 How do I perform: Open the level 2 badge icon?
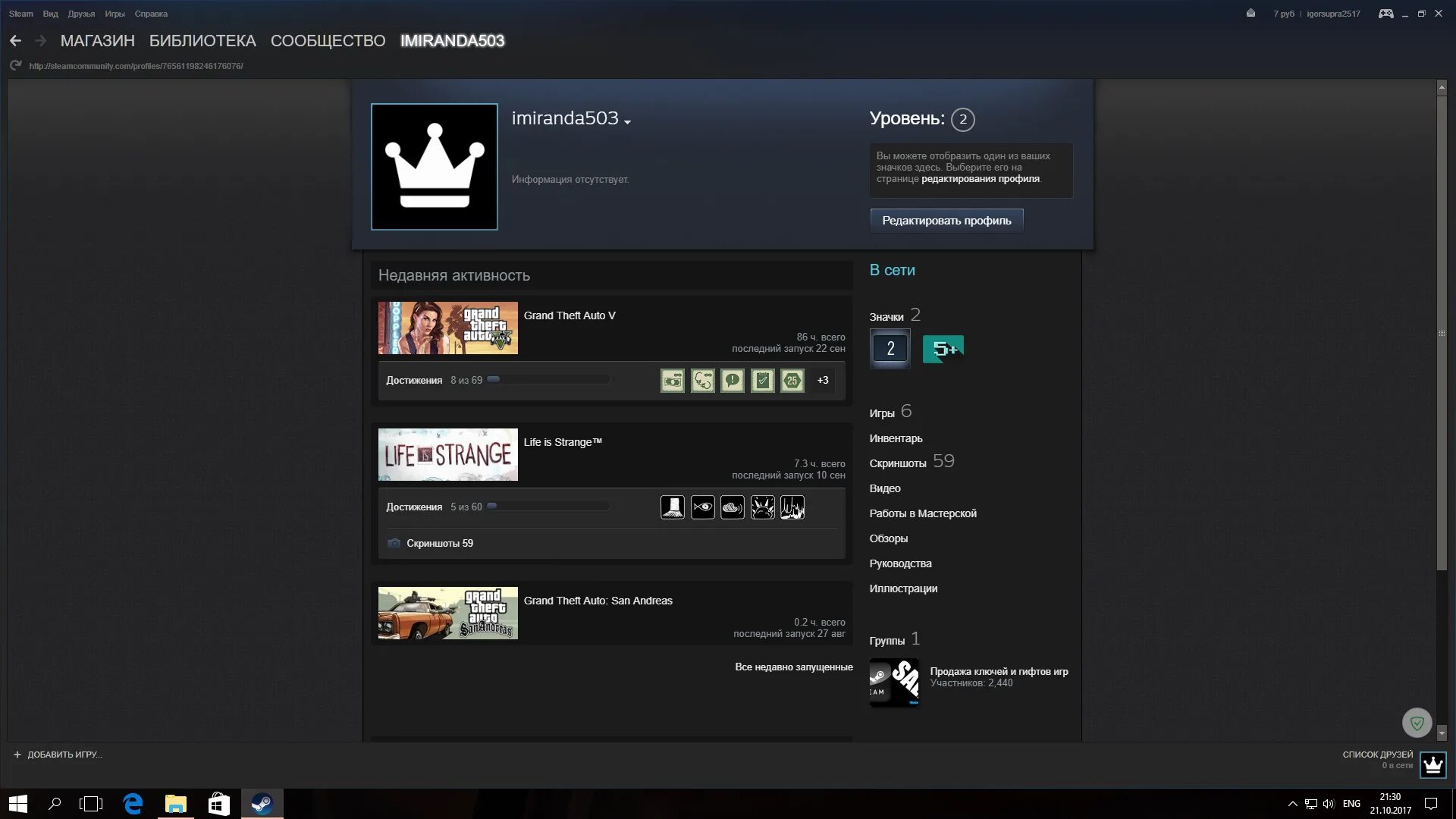[x=890, y=349]
